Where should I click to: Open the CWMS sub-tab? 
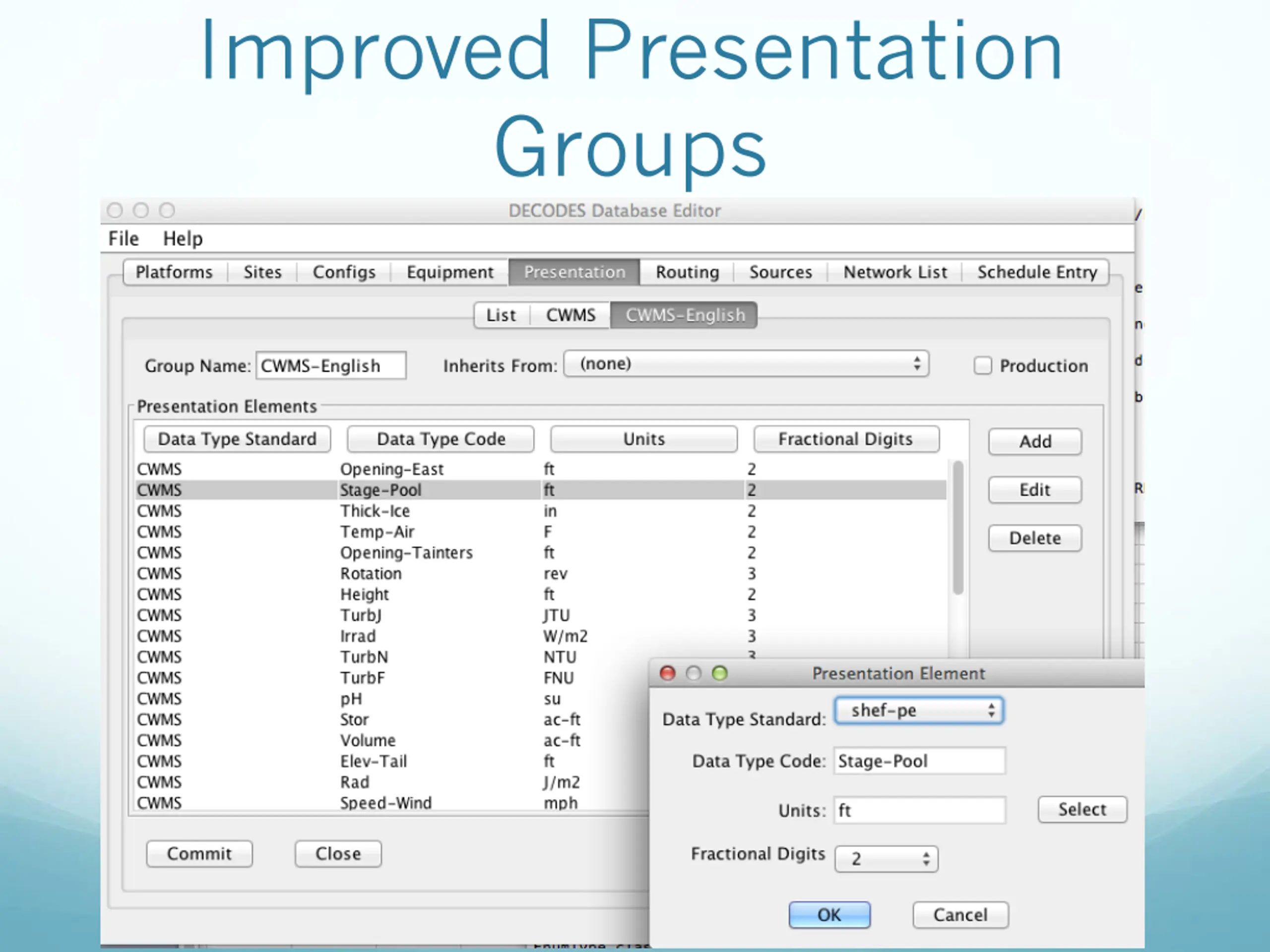coord(570,315)
